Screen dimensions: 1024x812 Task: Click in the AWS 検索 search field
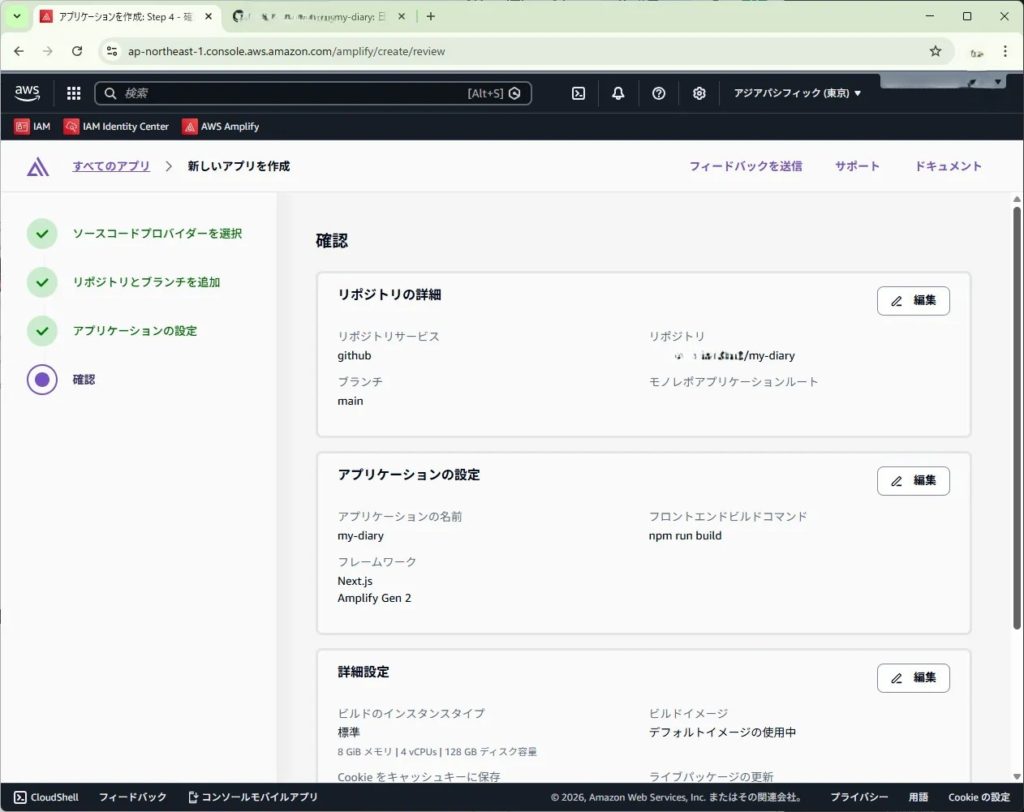tap(290, 93)
